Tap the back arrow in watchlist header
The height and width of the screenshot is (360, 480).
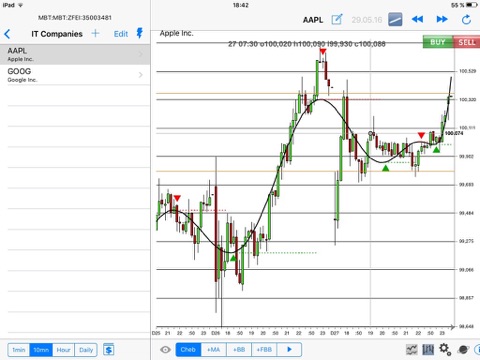coord(7,34)
